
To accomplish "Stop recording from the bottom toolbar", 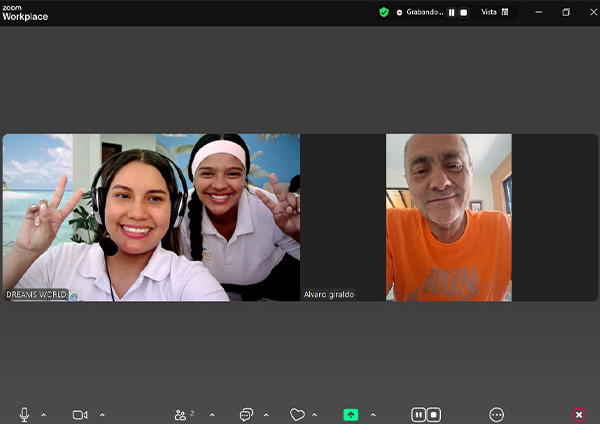I will [x=434, y=414].
